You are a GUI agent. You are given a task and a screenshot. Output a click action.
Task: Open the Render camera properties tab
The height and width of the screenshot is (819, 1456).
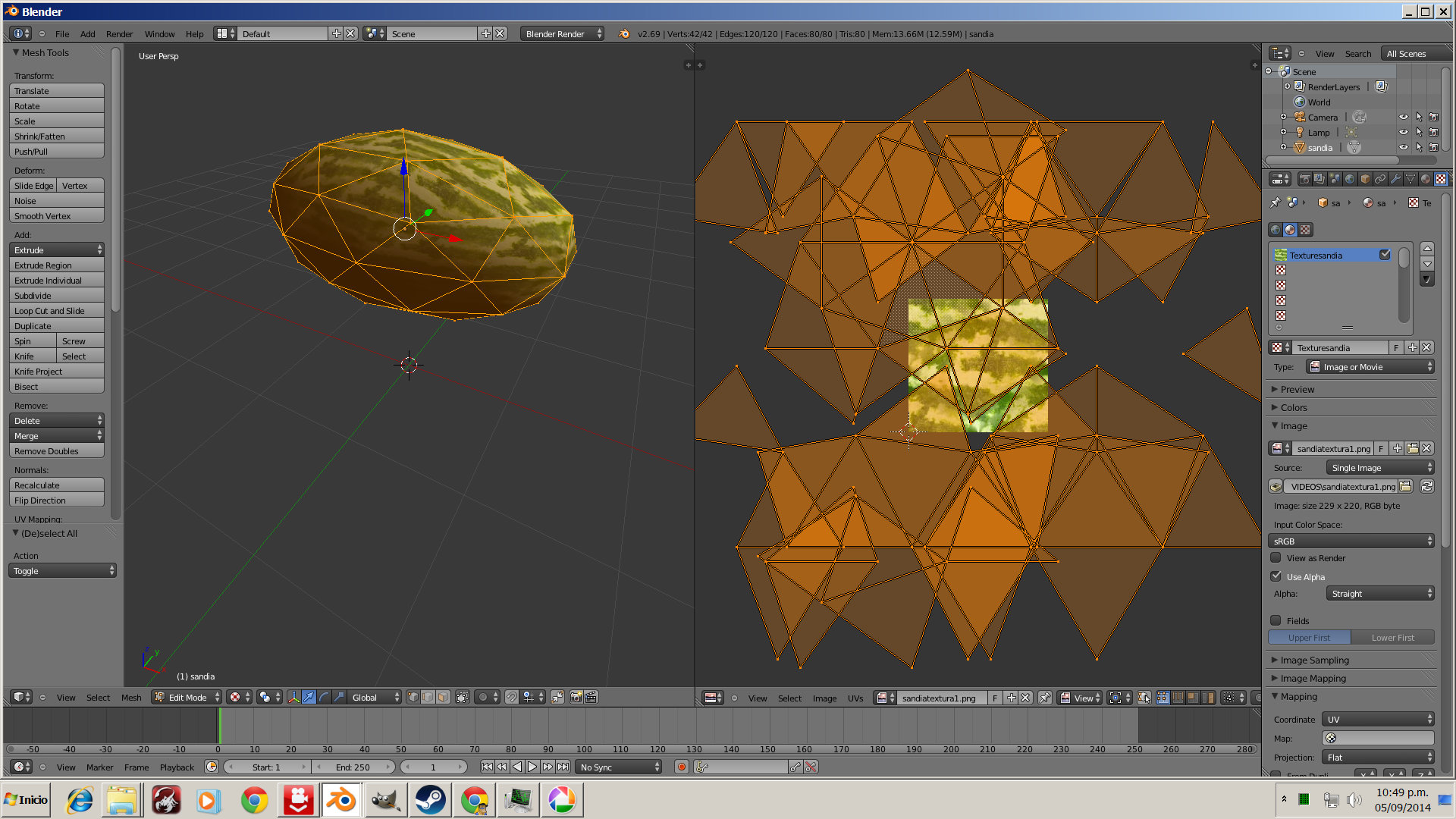click(x=1304, y=179)
